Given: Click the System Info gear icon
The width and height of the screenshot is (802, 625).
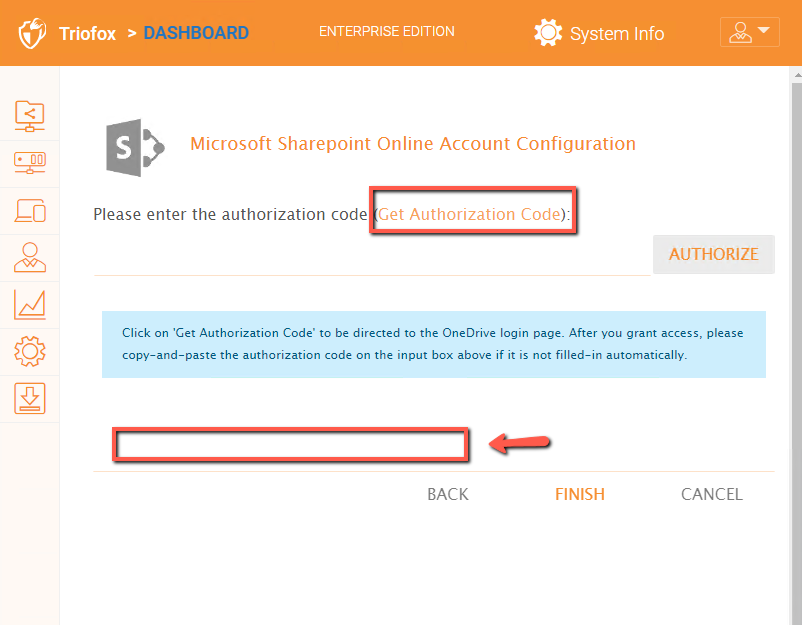Looking at the screenshot, I should [x=548, y=33].
